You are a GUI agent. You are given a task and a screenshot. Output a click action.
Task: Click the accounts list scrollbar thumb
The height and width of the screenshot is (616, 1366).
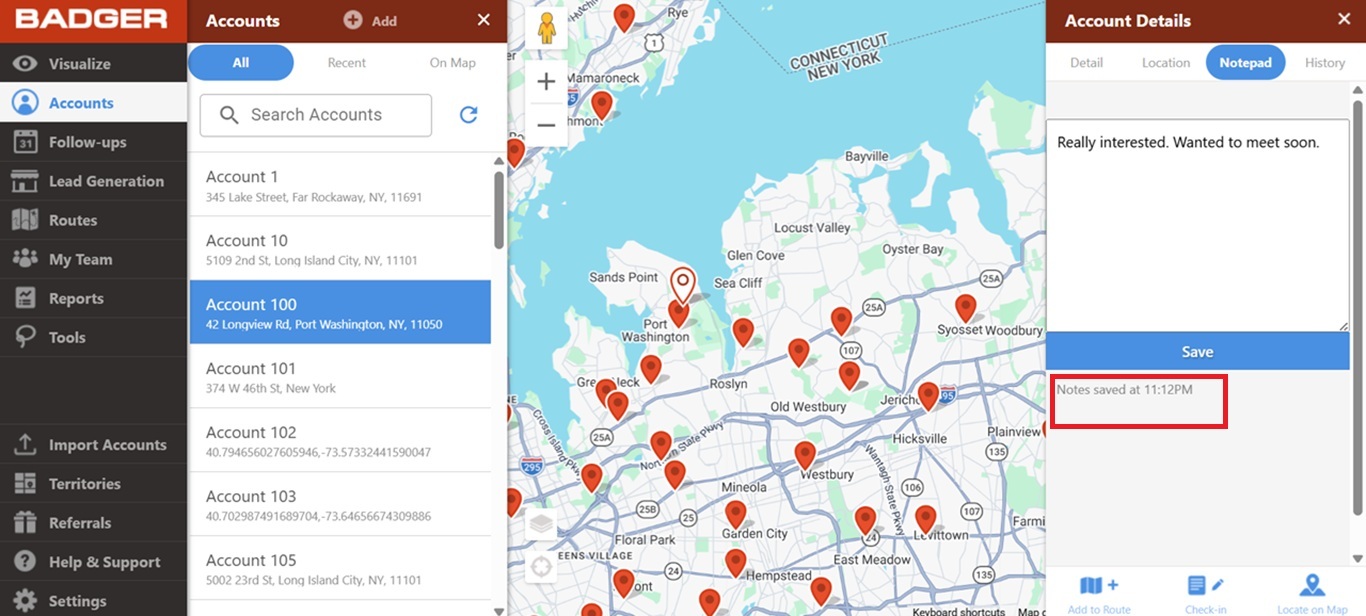499,209
